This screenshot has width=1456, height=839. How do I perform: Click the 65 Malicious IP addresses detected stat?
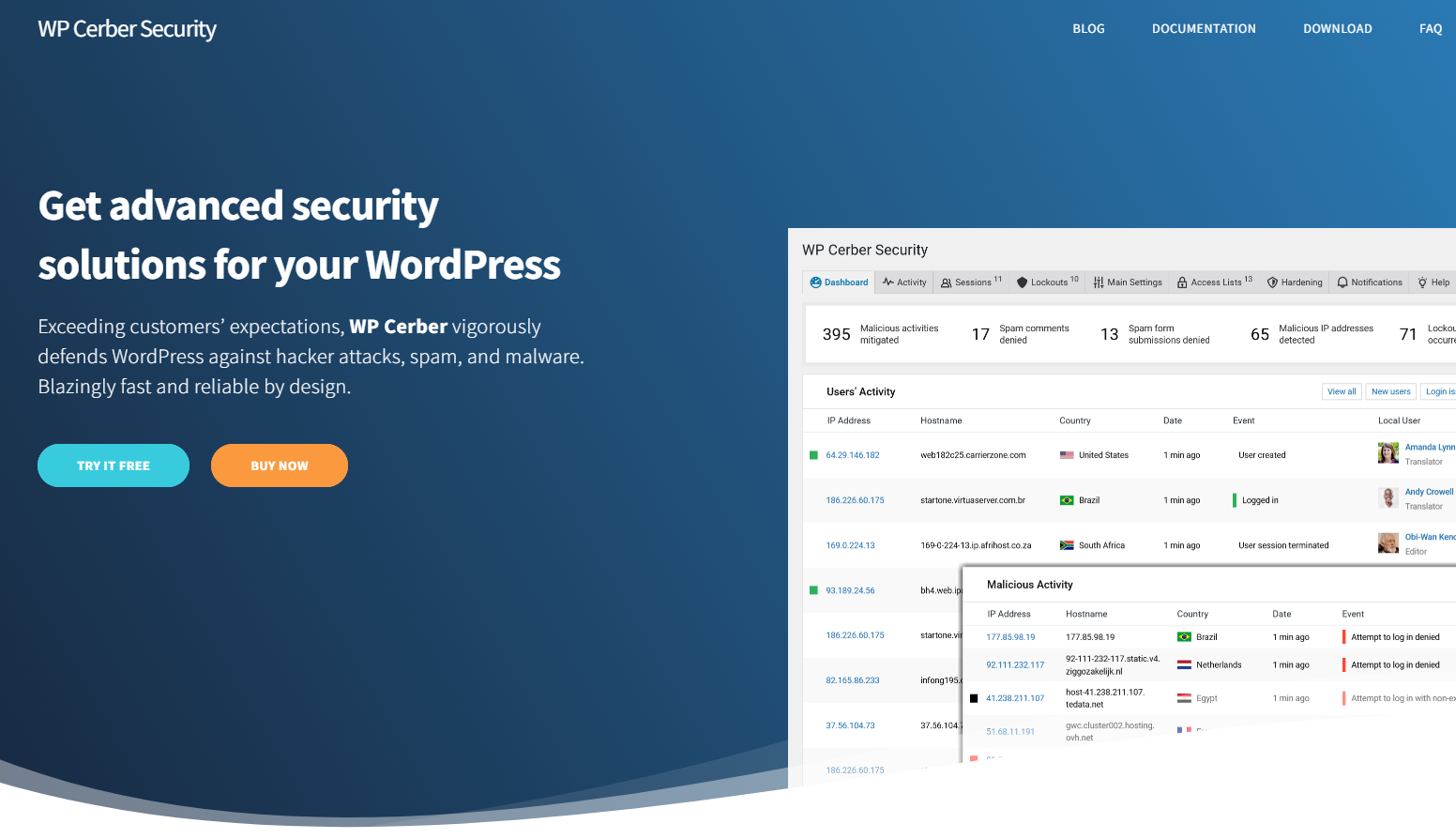point(1312,334)
